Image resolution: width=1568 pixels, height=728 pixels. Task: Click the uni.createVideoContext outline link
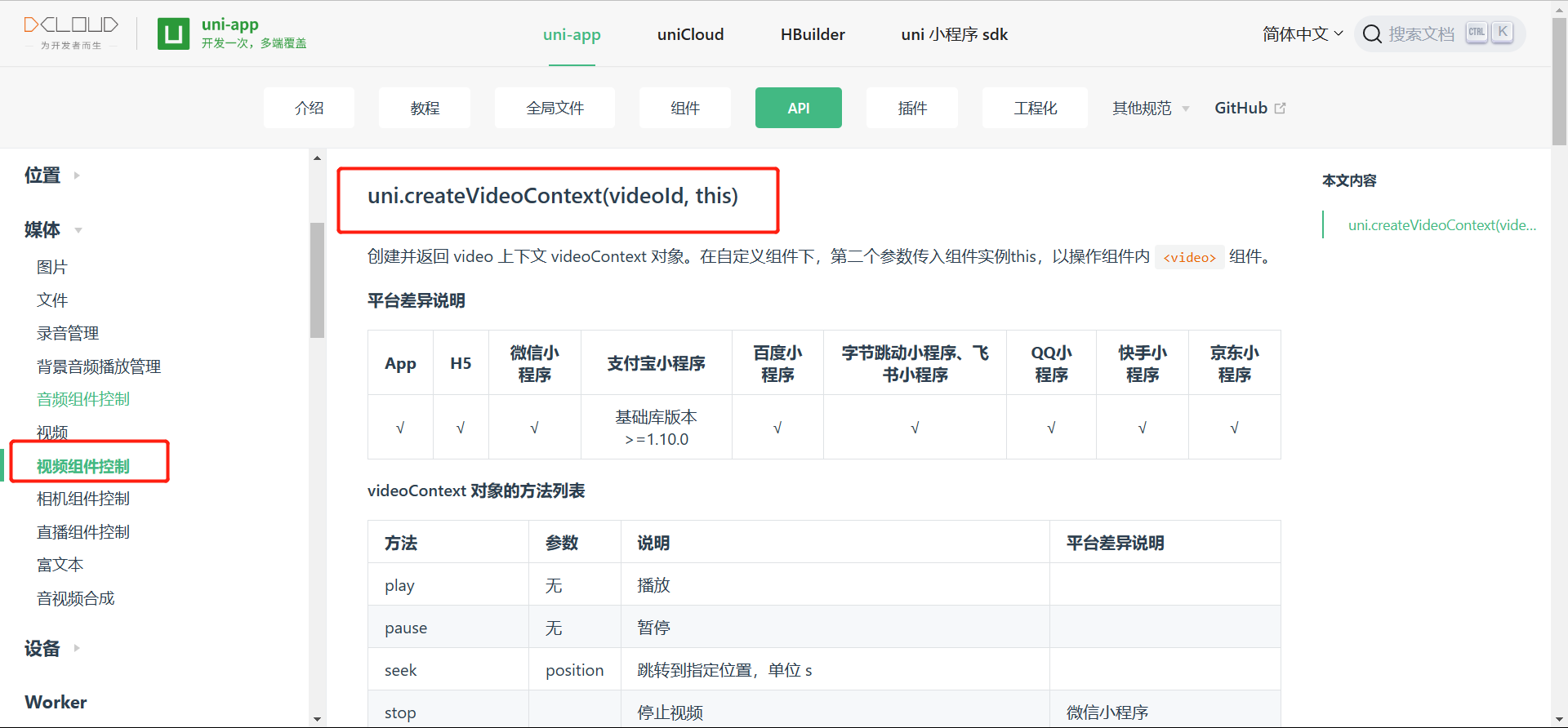(x=1442, y=224)
